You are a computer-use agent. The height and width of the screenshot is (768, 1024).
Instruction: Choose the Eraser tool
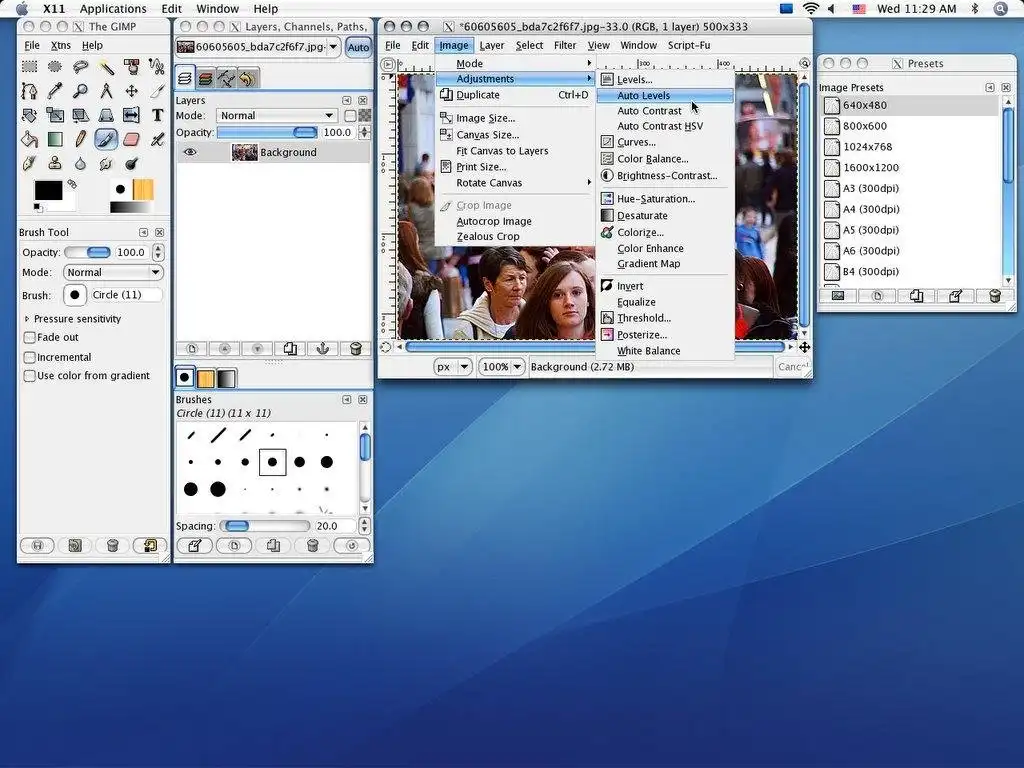131,139
